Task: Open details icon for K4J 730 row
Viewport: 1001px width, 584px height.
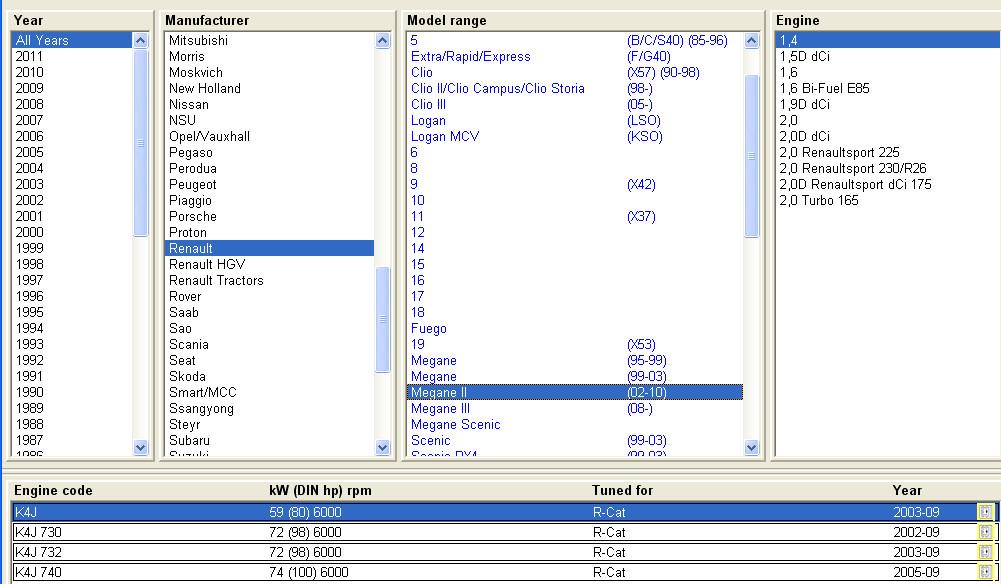Action: pos(986,532)
